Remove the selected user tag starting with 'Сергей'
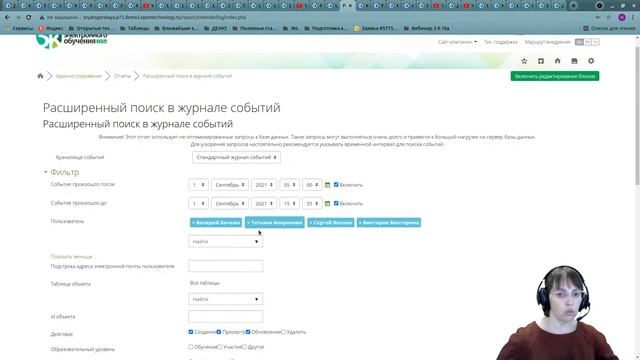This screenshot has height=360, width=640. pos(331,222)
